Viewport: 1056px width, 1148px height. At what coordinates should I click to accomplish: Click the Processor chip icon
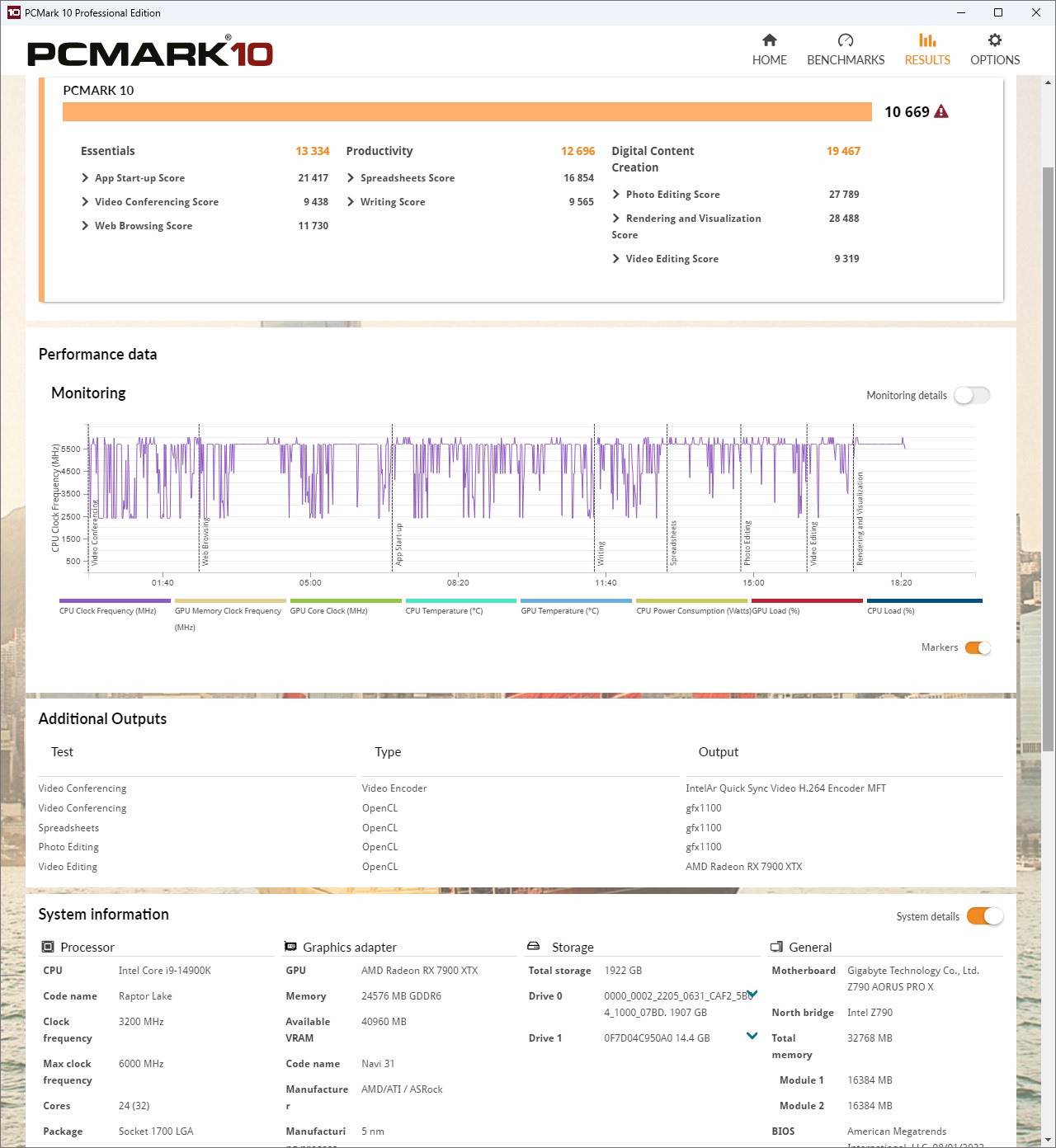pyautogui.click(x=48, y=947)
